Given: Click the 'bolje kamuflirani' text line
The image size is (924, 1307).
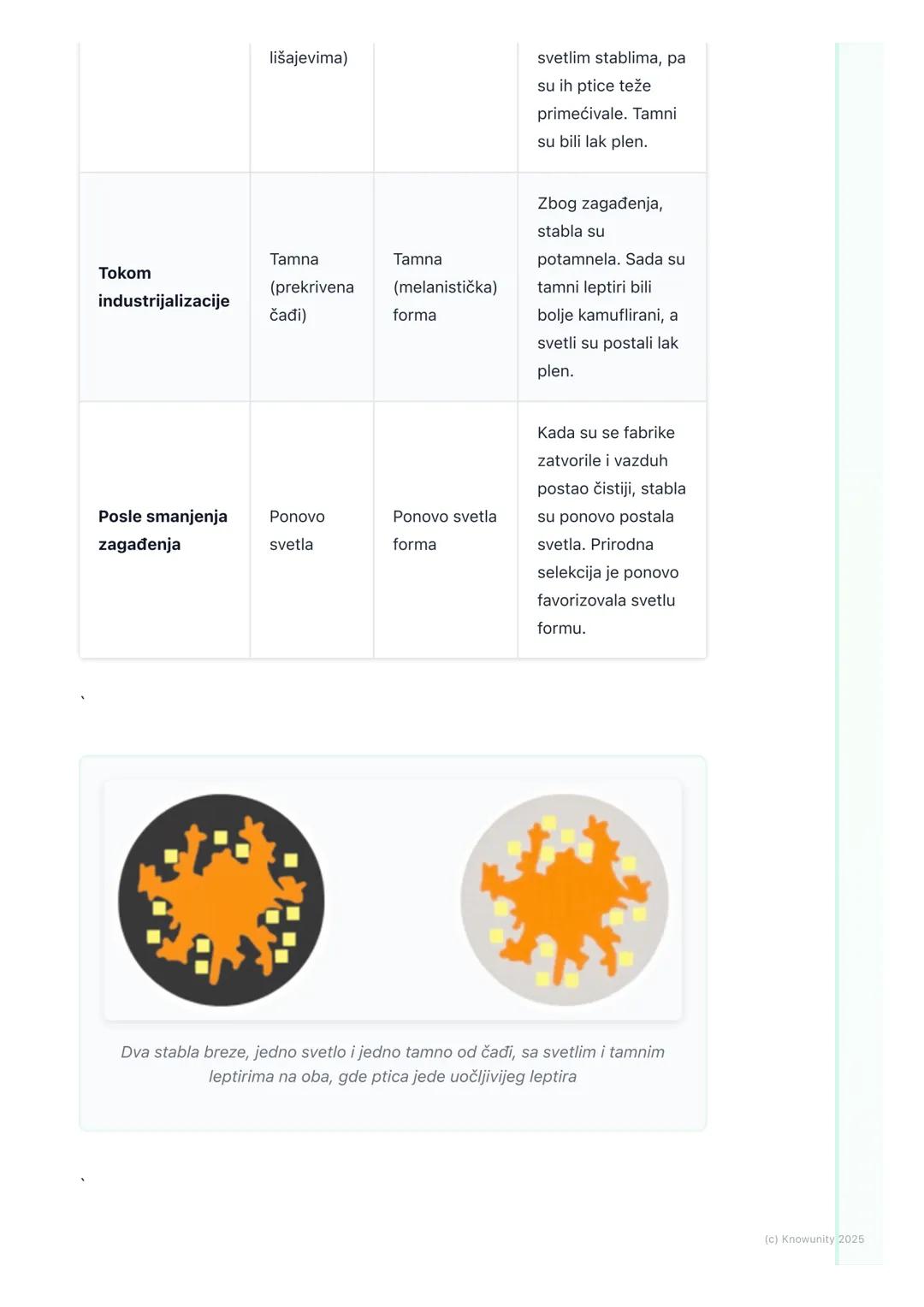Looking at the screenshot, I should (607, 315).
